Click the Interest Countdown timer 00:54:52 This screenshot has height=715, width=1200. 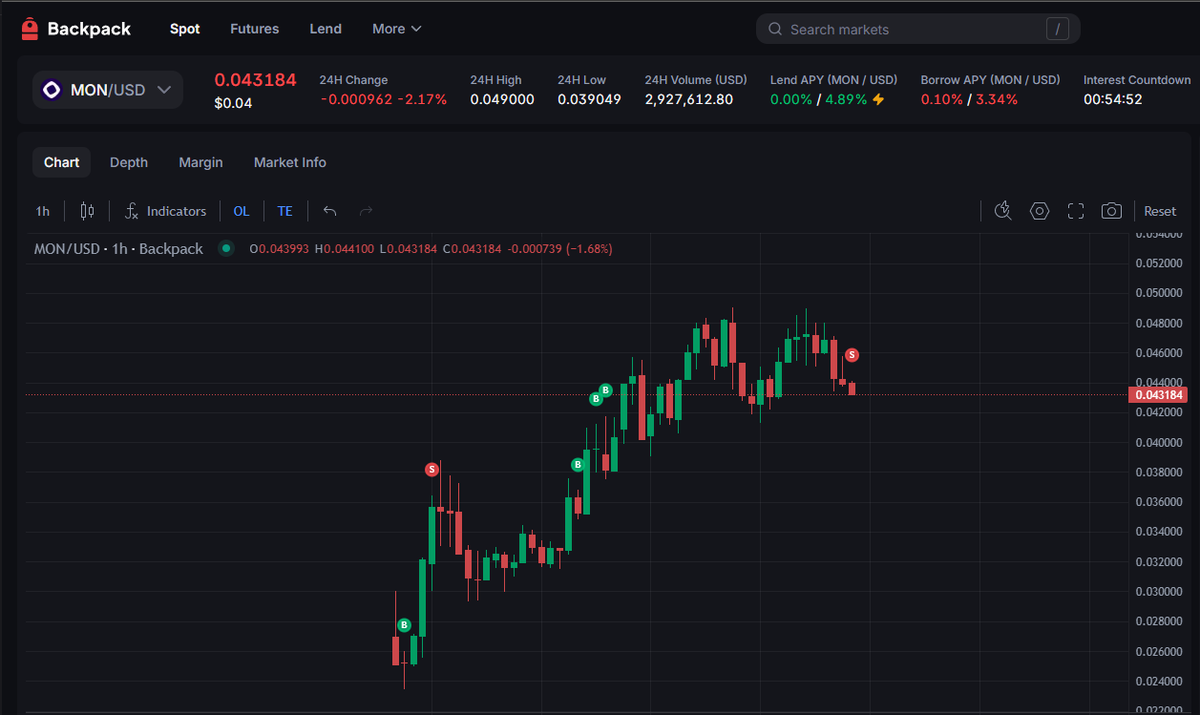pos(1113,99)
